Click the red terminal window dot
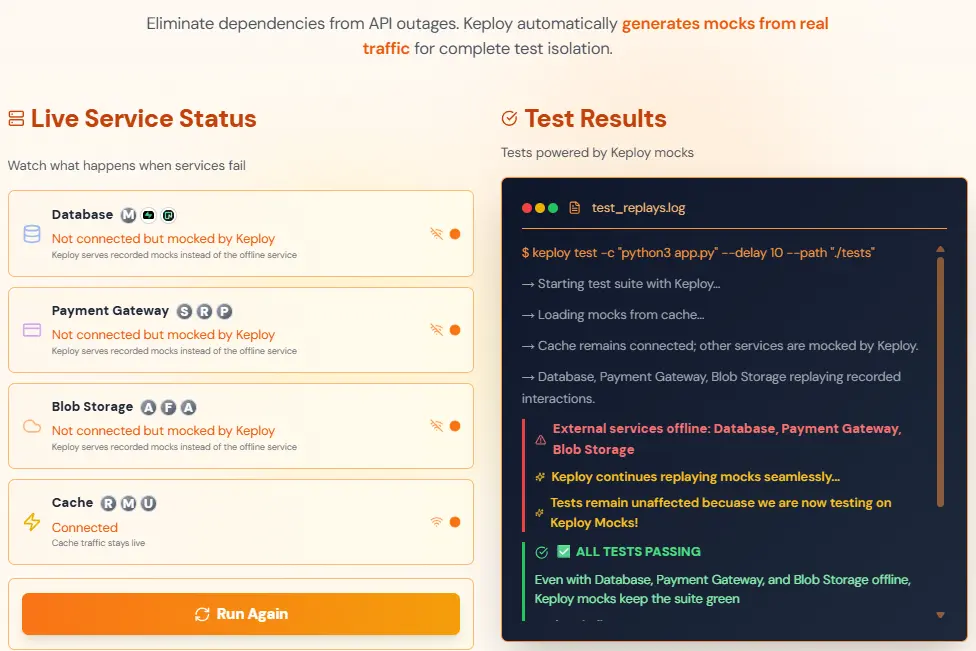Image resolution: width=976 pixels, height=651 pixels. pos(527,208)
